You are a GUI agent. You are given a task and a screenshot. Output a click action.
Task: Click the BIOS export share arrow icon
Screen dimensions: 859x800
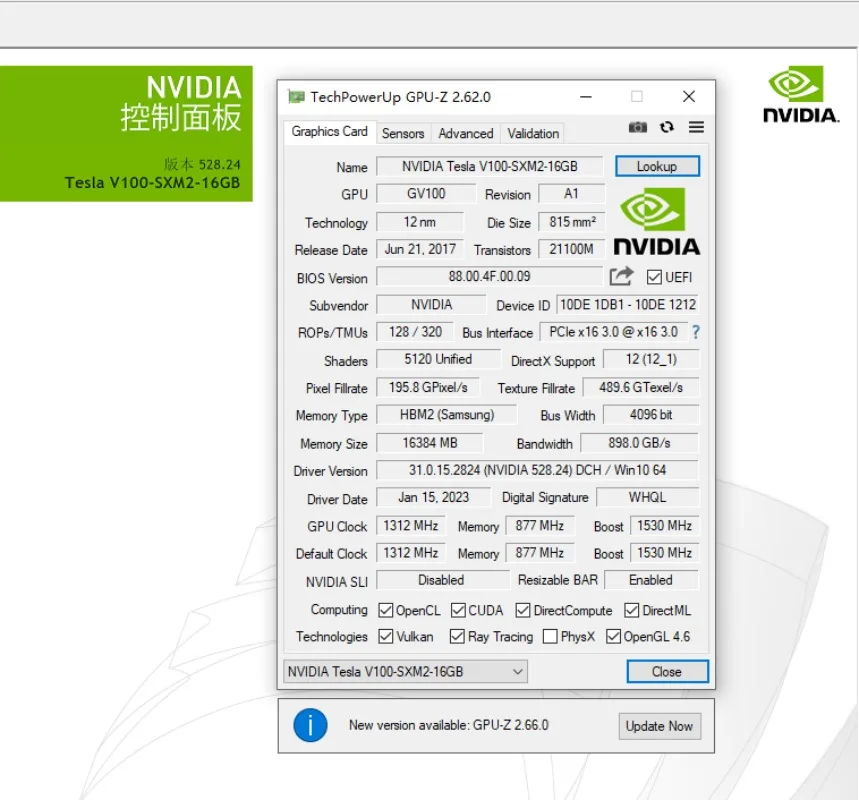(621, 276)
